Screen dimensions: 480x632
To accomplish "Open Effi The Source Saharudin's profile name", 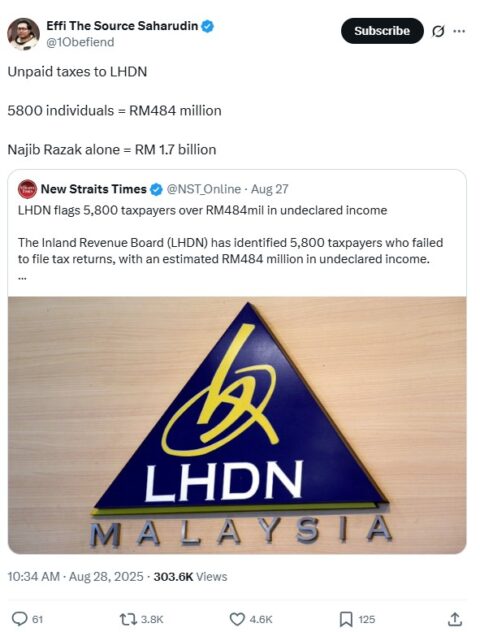I will (x=122, y=26).
